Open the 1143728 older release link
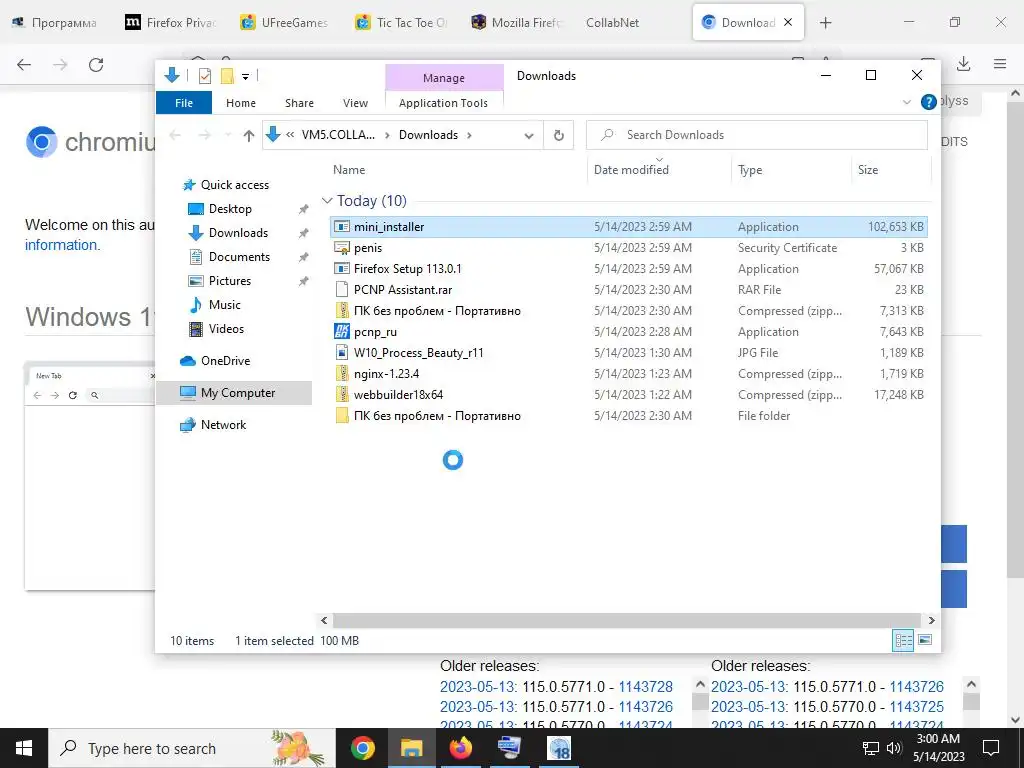Screen dimensions: 1024x768 pyautogui.click(x=645, y=686)
